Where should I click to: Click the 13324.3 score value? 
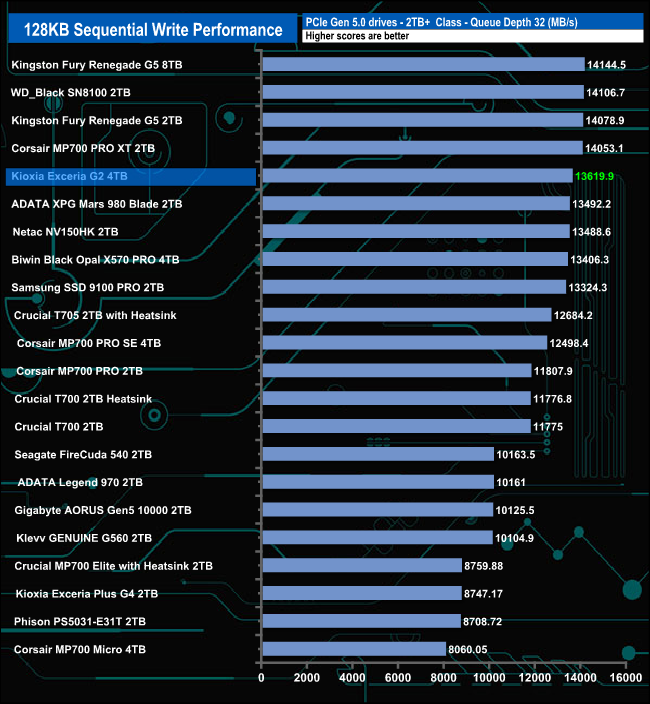click(588, 287)
